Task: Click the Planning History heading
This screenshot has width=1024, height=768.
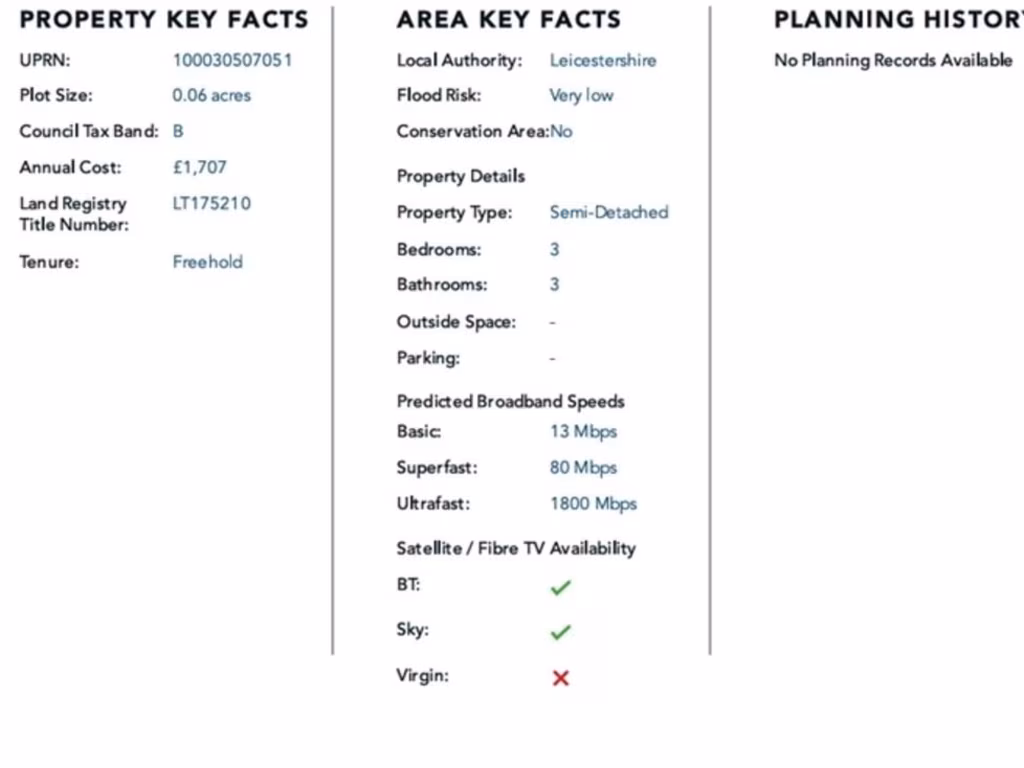Action: [897, 20]
